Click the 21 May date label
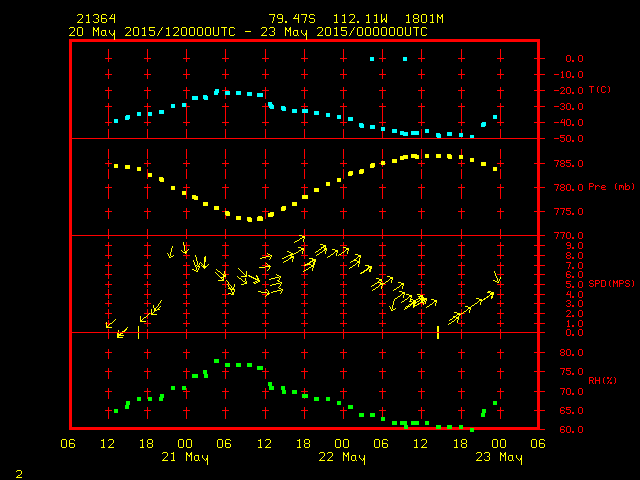Viewport: 640px width, 480px height. (x=185, y=457)
